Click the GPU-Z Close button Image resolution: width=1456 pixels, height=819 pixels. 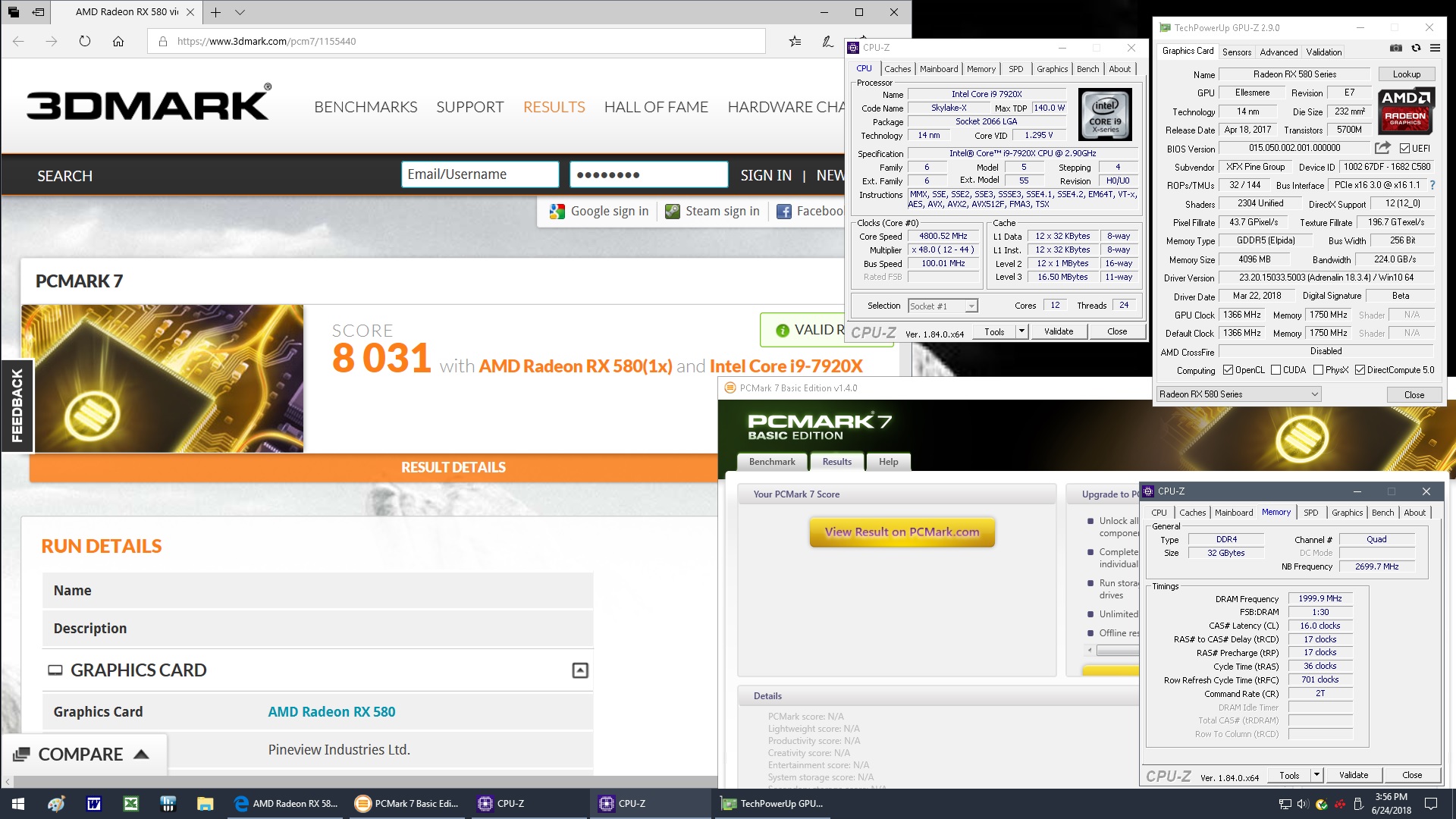pyautogui.click(x=1414, y=394)
